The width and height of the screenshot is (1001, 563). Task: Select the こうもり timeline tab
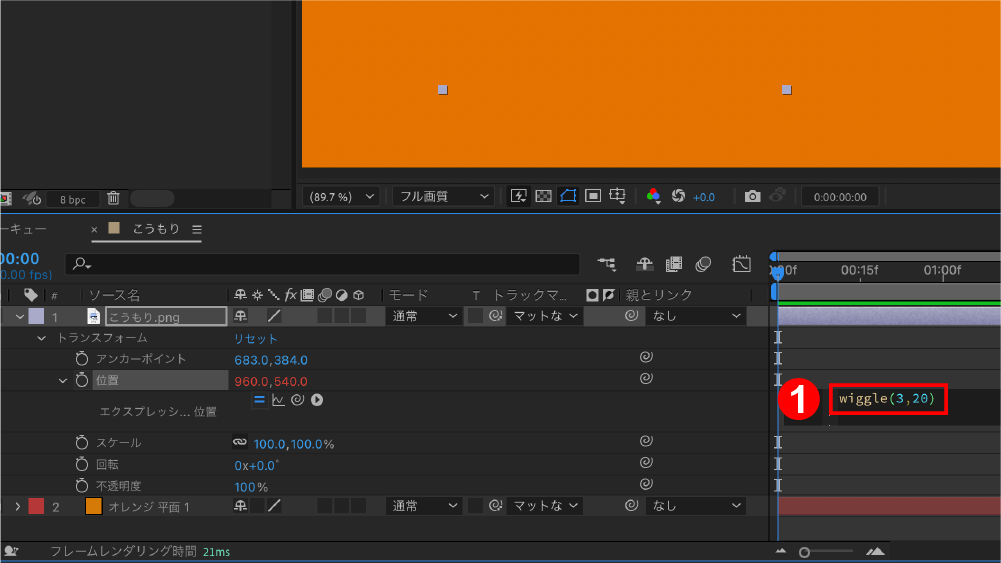point(156,229)
